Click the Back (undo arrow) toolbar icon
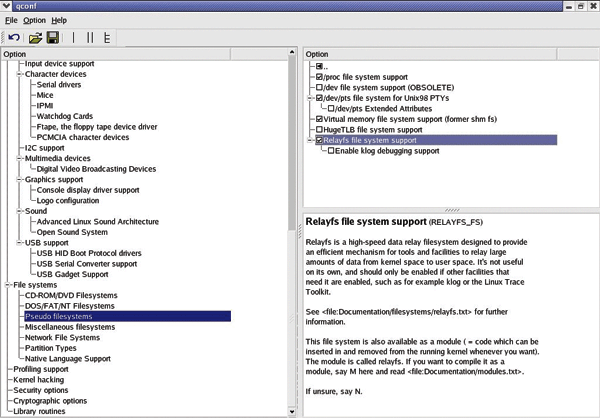This screenshot has width=600, height=418. [x=13, y=37]
